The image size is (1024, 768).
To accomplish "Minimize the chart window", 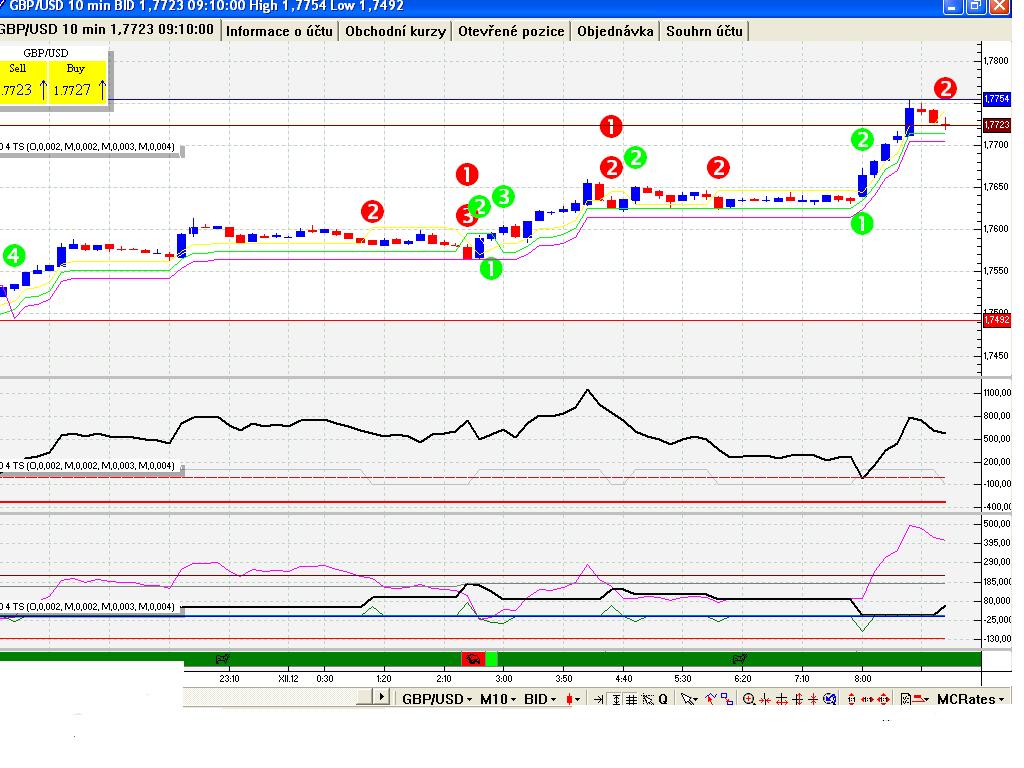I will click(953, 7).
